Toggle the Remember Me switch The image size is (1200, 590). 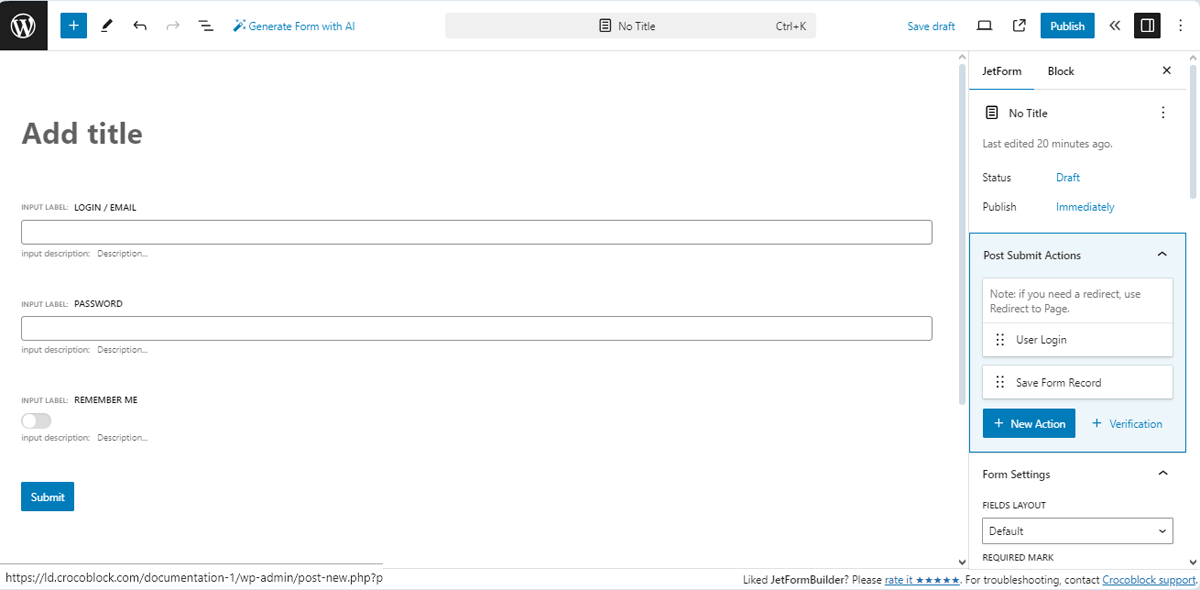click(x=36, y=420)
